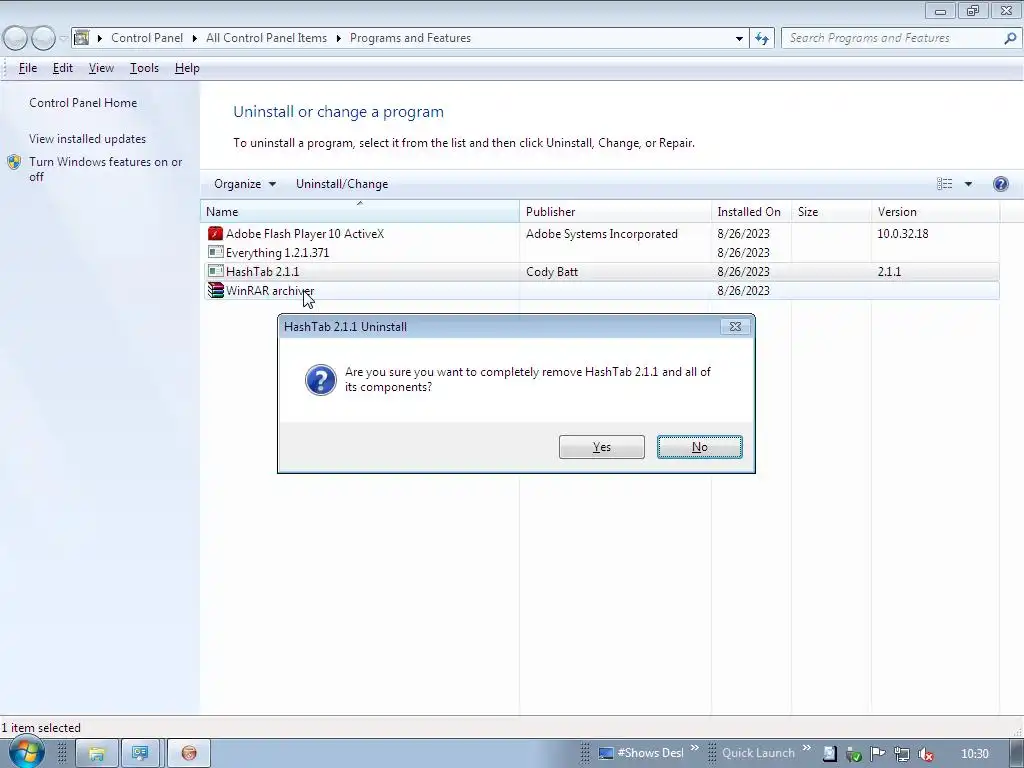Open the Edit menu
1024x768 pixels.
point(63,68)
